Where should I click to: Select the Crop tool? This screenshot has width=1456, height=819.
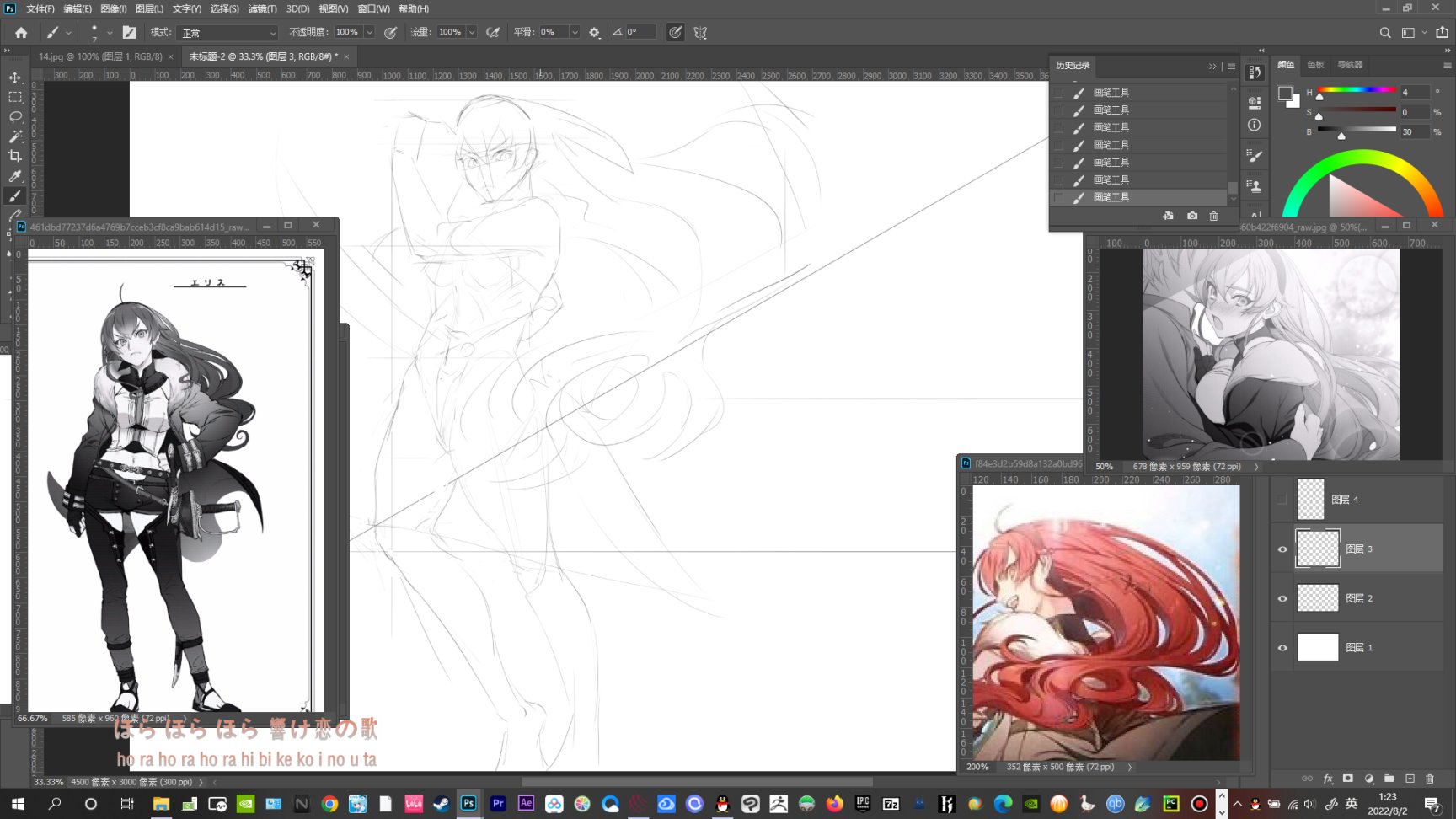pos(15,156)
